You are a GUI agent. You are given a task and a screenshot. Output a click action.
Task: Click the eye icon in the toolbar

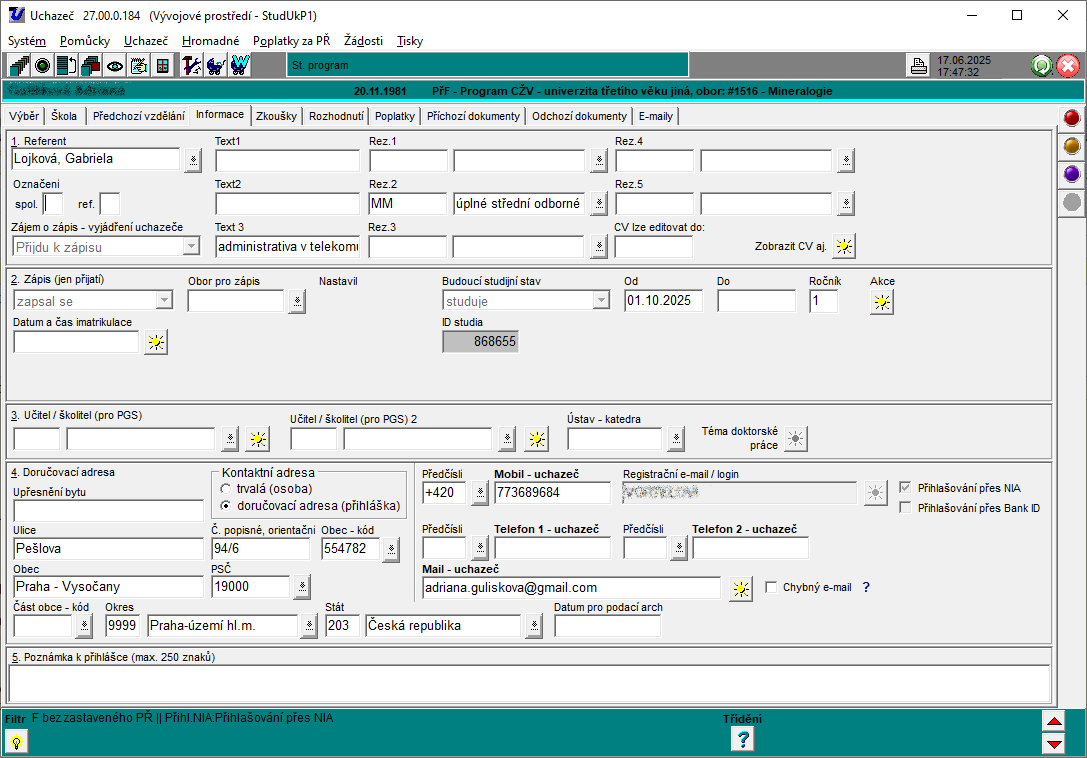click(115, 66)
